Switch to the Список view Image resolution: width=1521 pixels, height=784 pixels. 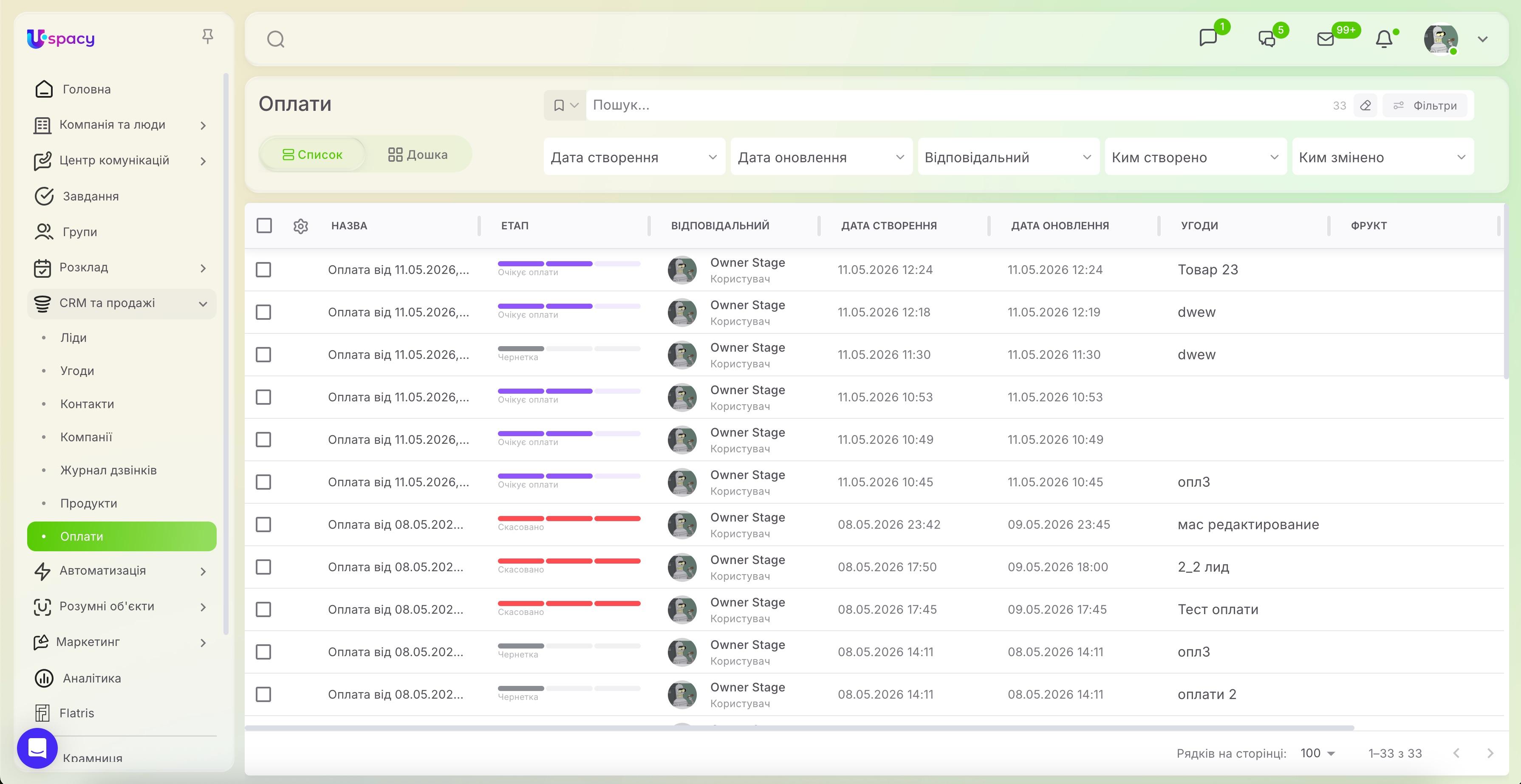[x=312, y=155]
